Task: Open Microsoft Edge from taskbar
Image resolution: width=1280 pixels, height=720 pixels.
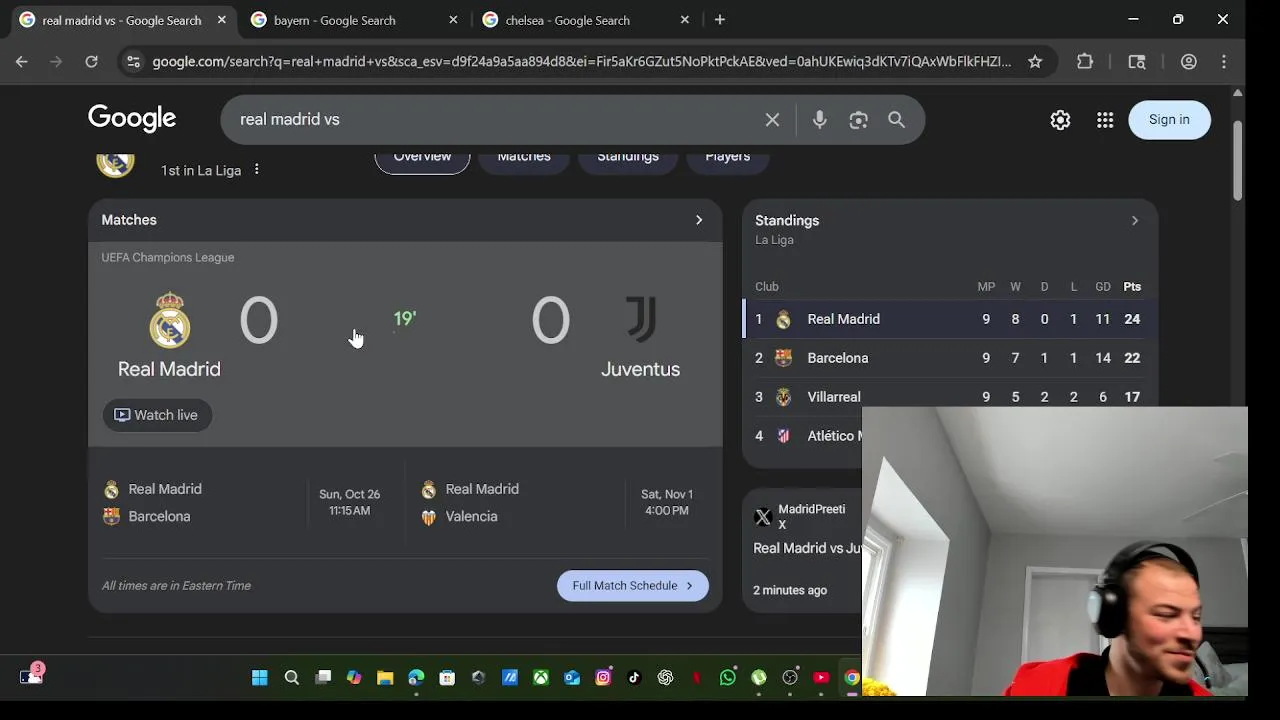Action: (x=416, y=677)
